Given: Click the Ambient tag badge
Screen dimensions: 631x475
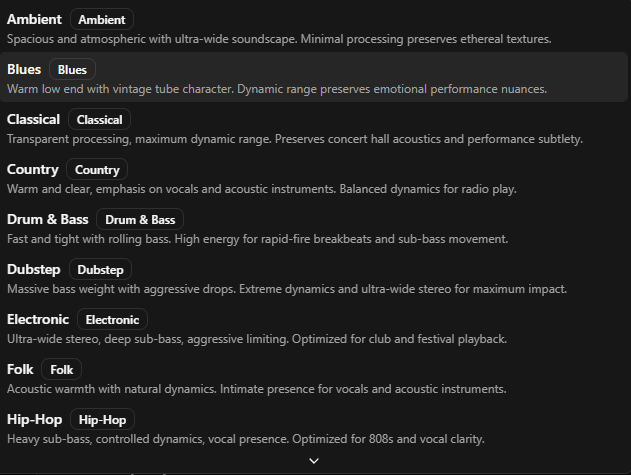Looking at the screenshot, I should click(101, 20).
